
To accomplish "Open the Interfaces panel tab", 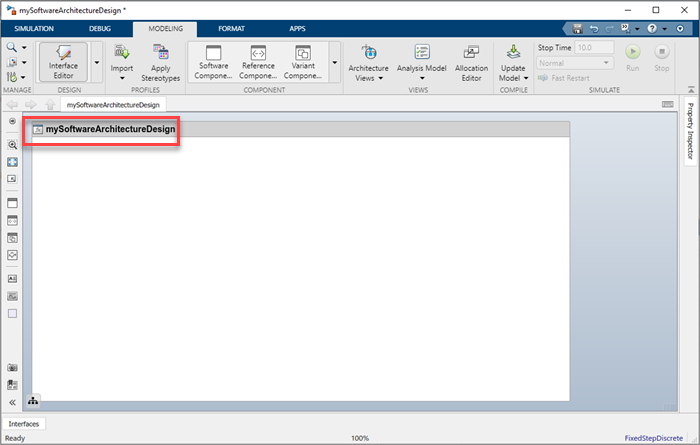I will point(24,424).
